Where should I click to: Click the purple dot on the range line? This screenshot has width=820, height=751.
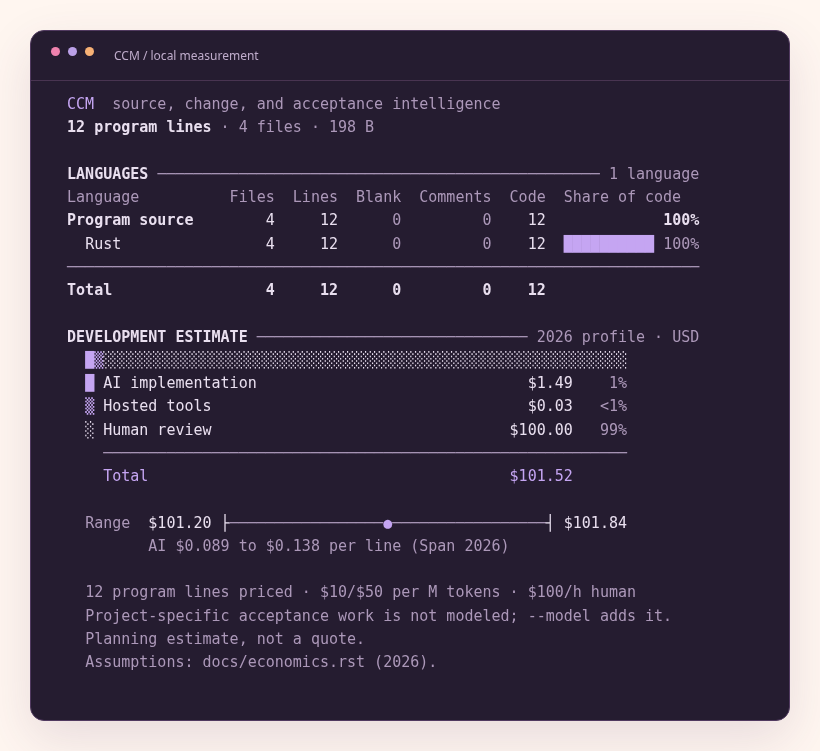click(x=388, y=524)
